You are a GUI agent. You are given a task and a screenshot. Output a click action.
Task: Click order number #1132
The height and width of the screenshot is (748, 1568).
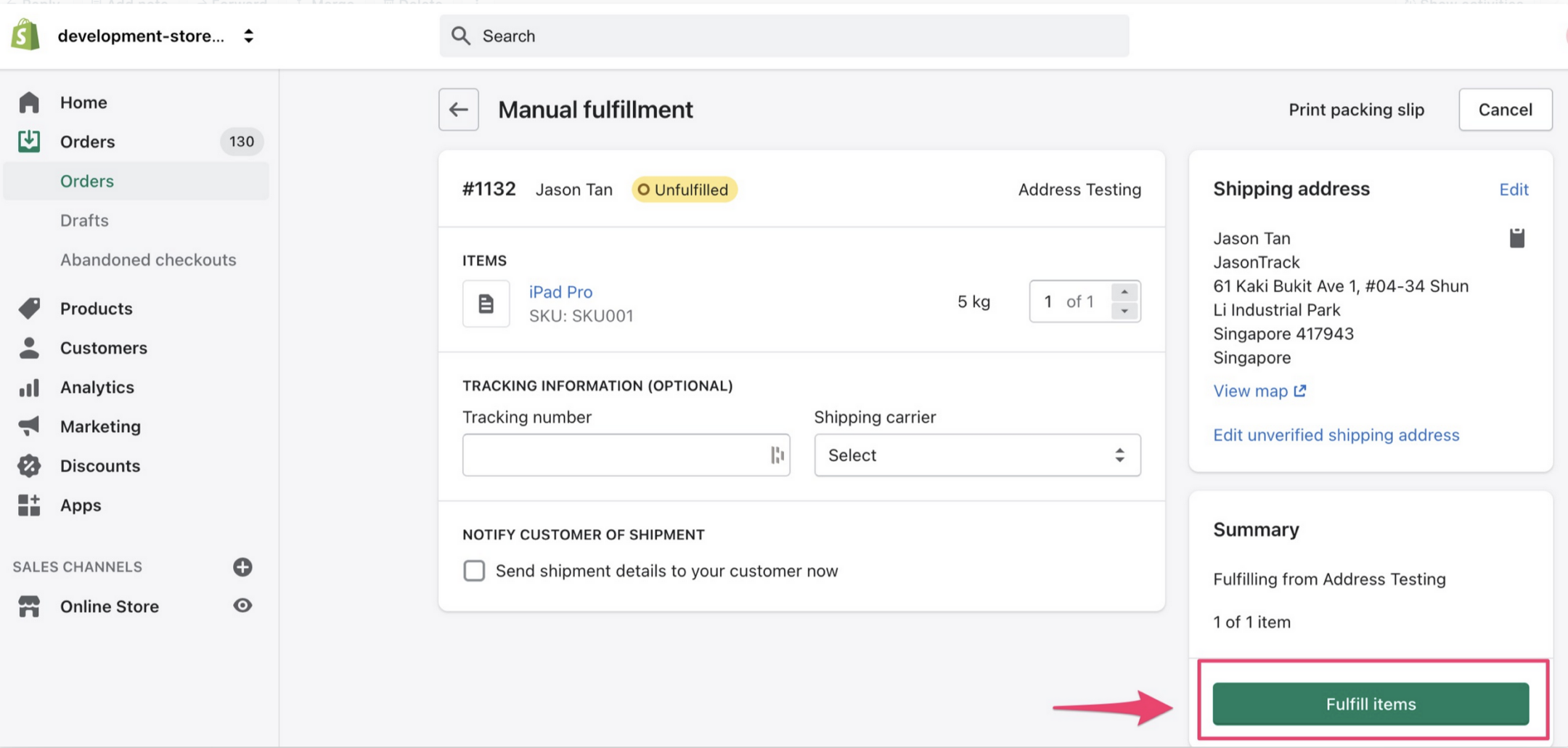[489, 190]
